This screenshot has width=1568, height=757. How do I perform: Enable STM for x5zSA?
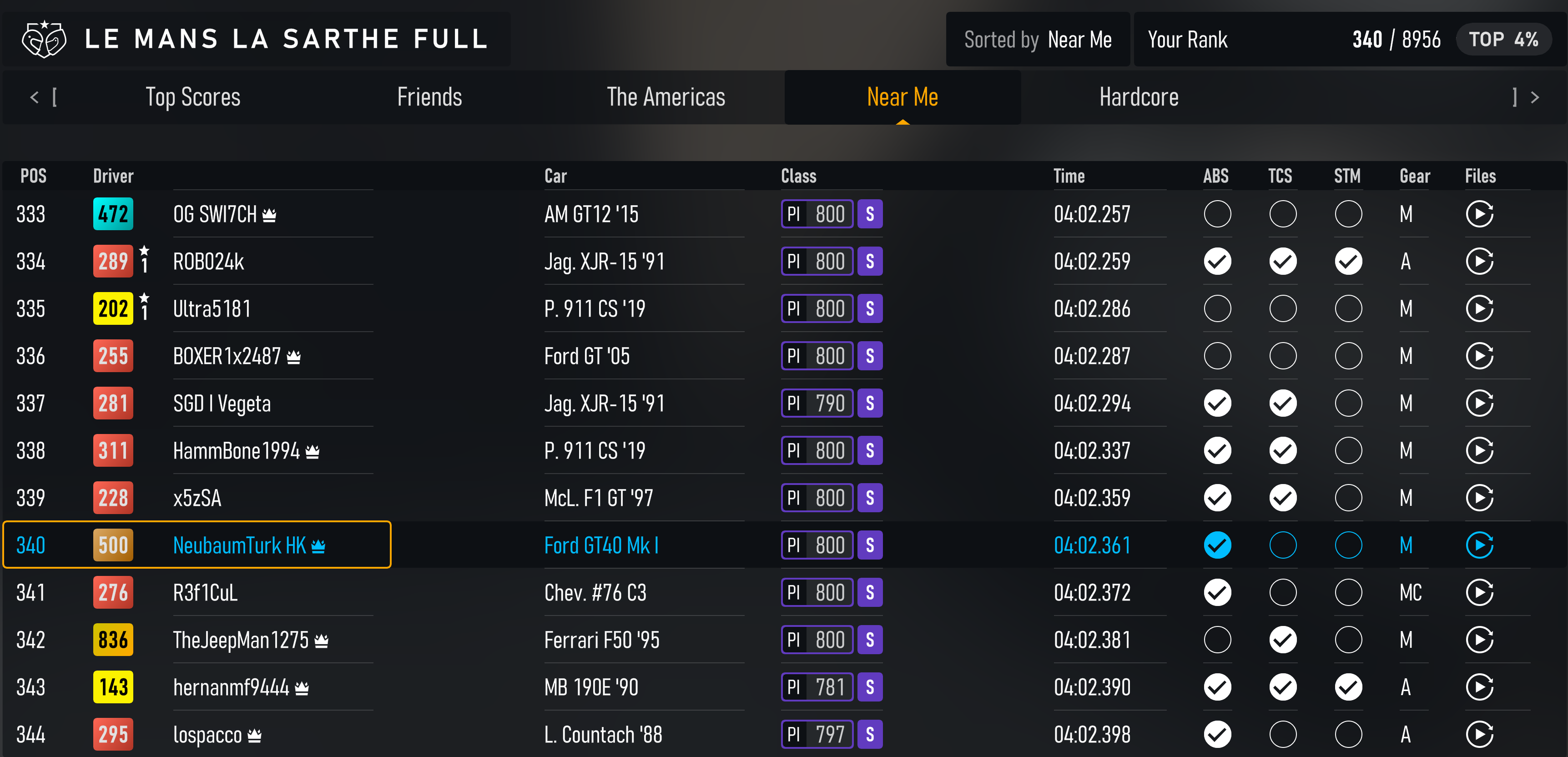(1348, 498)
